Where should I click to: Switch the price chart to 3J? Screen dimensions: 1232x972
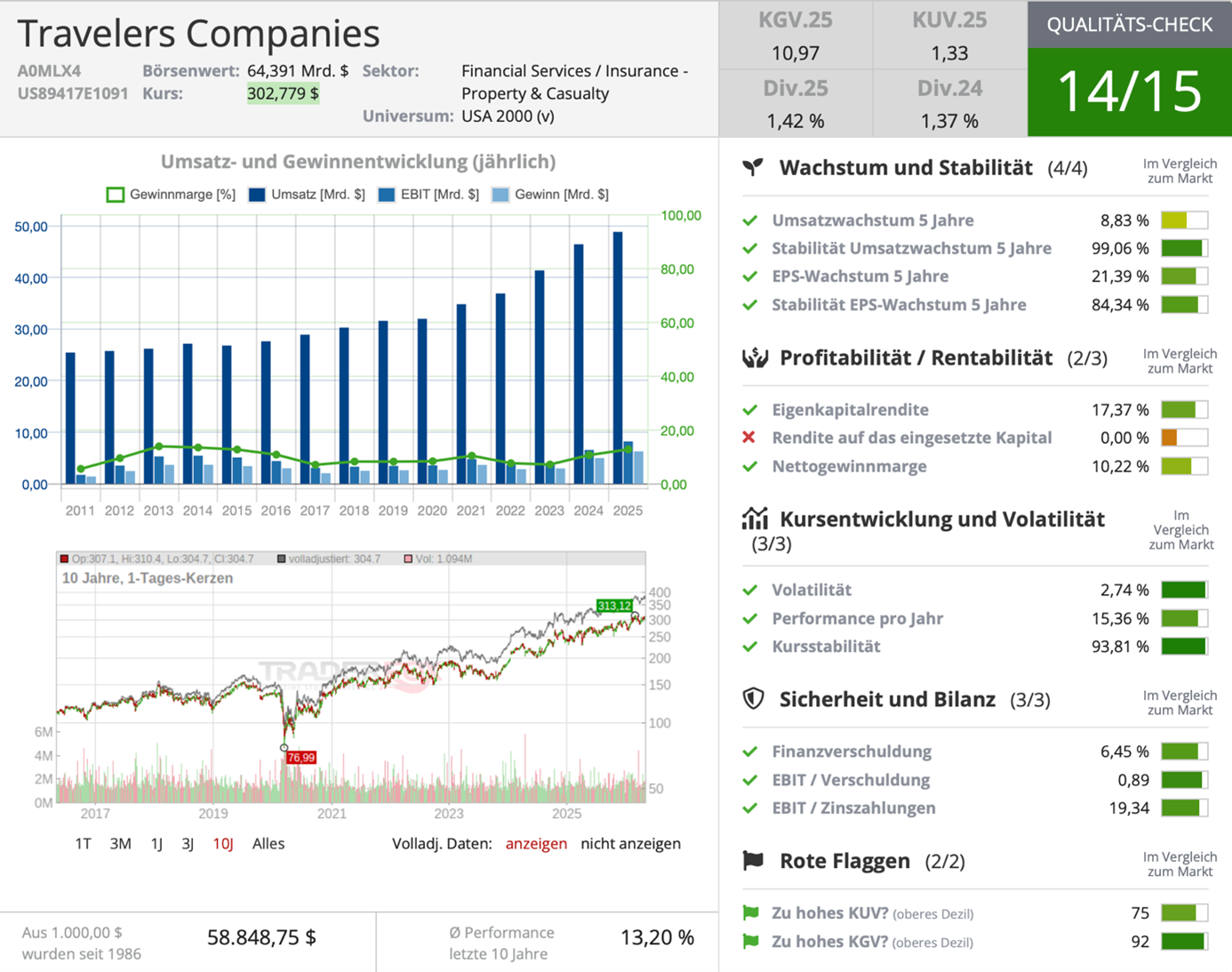tap(188, 843)
